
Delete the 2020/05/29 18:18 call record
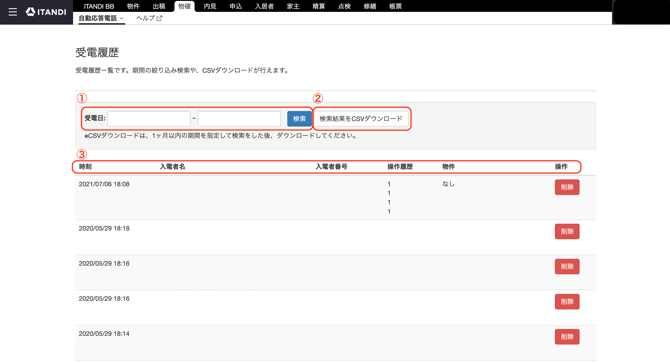coord(567,231)
